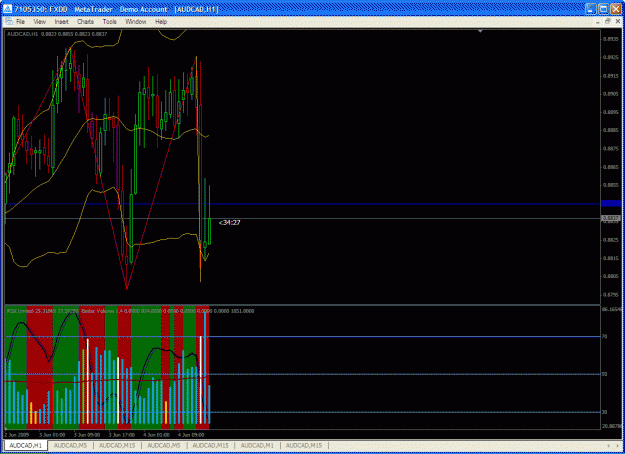Click the candle timer text <34:27
Viewport: 625px width, 454px height.
click(230, 222)
